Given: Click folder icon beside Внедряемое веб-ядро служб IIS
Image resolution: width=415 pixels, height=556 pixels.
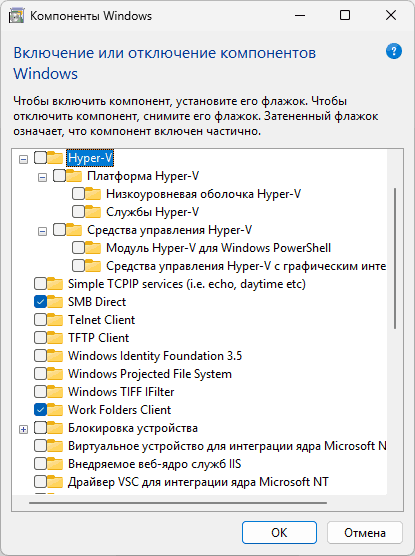Looking at the screenshot, I should 56,464.
